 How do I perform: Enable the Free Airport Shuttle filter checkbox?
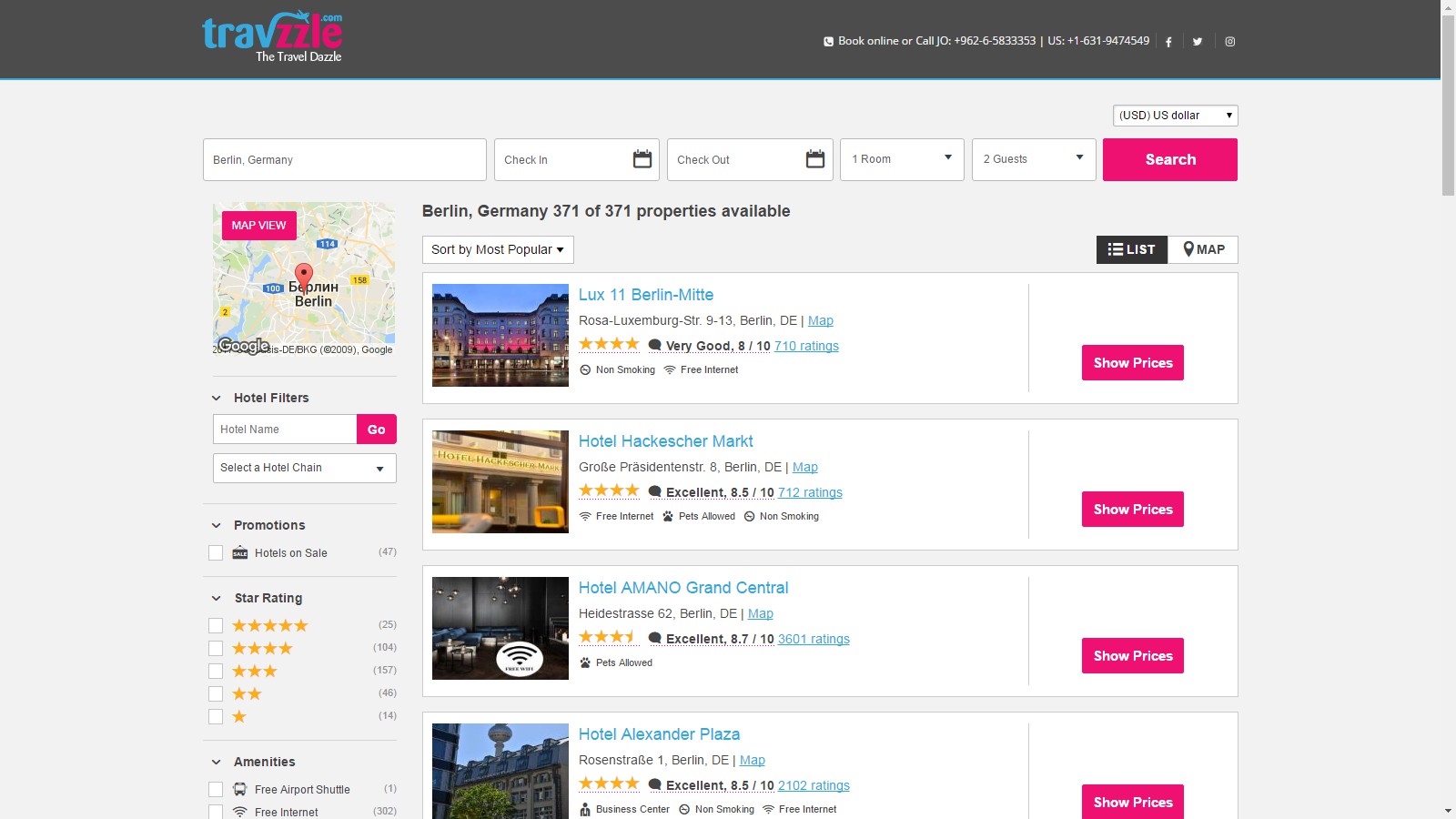coord(216,790)
